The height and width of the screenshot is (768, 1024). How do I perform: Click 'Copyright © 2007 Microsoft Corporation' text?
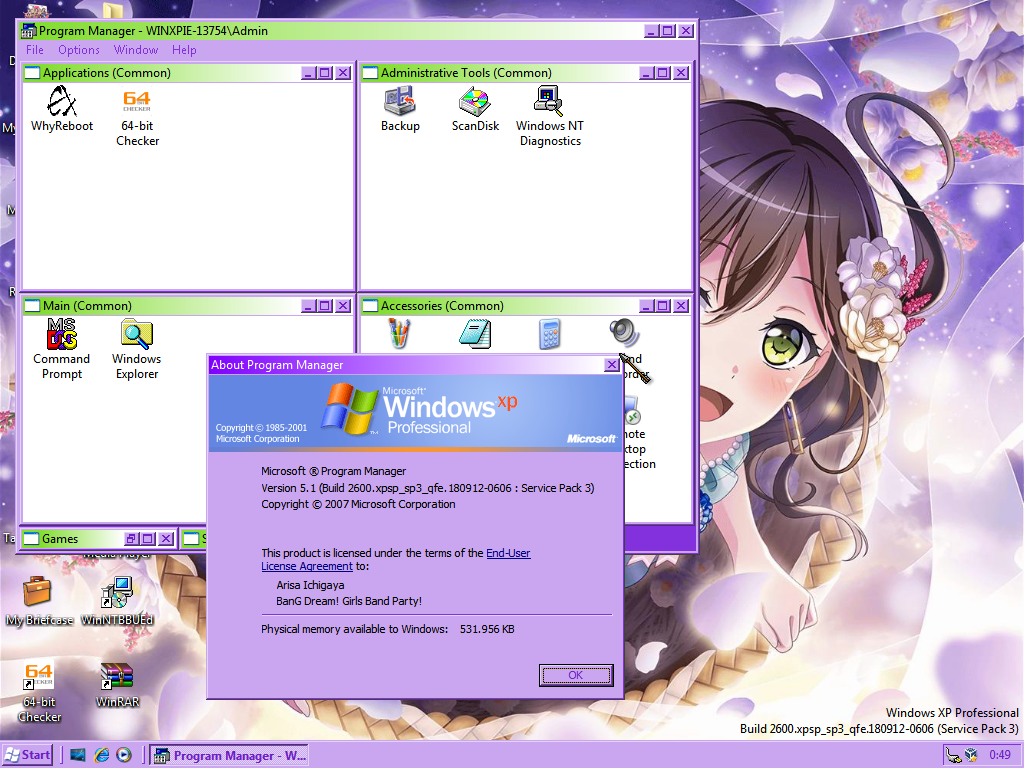point(358,504)
